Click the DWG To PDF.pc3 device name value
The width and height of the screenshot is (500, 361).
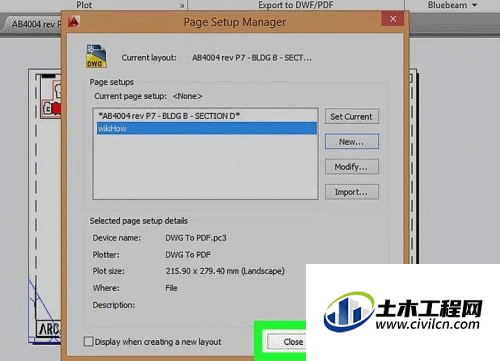[x=196, y=238]
